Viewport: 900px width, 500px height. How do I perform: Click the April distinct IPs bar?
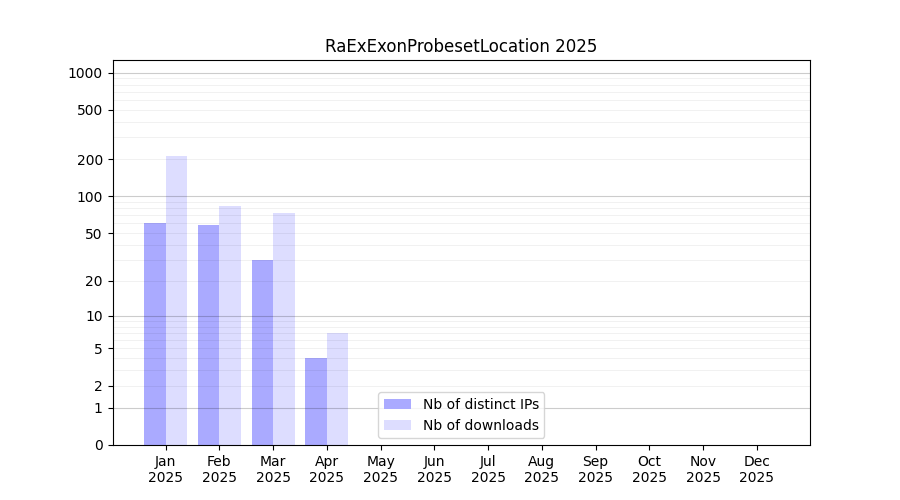click(316, 401)
